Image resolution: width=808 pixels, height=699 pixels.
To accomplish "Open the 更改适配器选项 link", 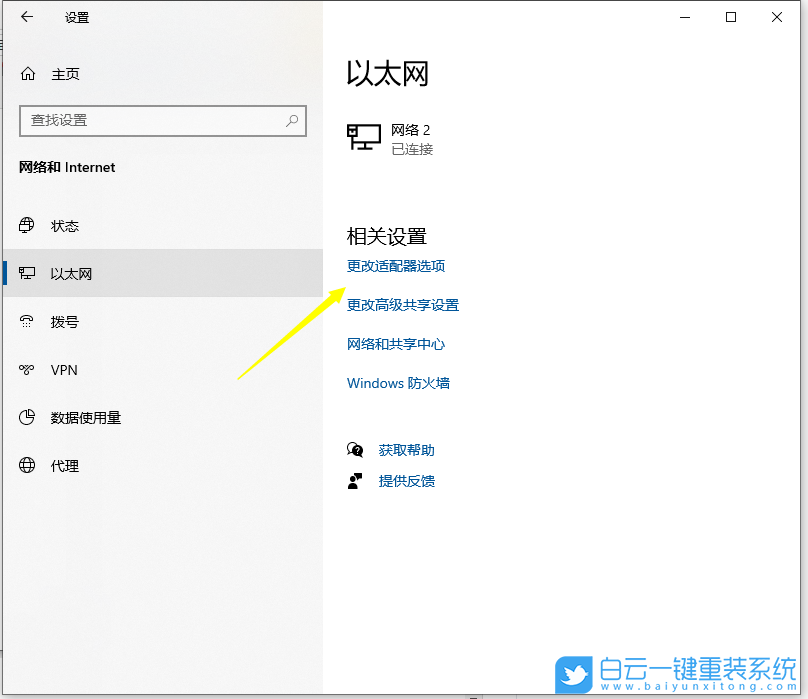I will click(397, 266).
